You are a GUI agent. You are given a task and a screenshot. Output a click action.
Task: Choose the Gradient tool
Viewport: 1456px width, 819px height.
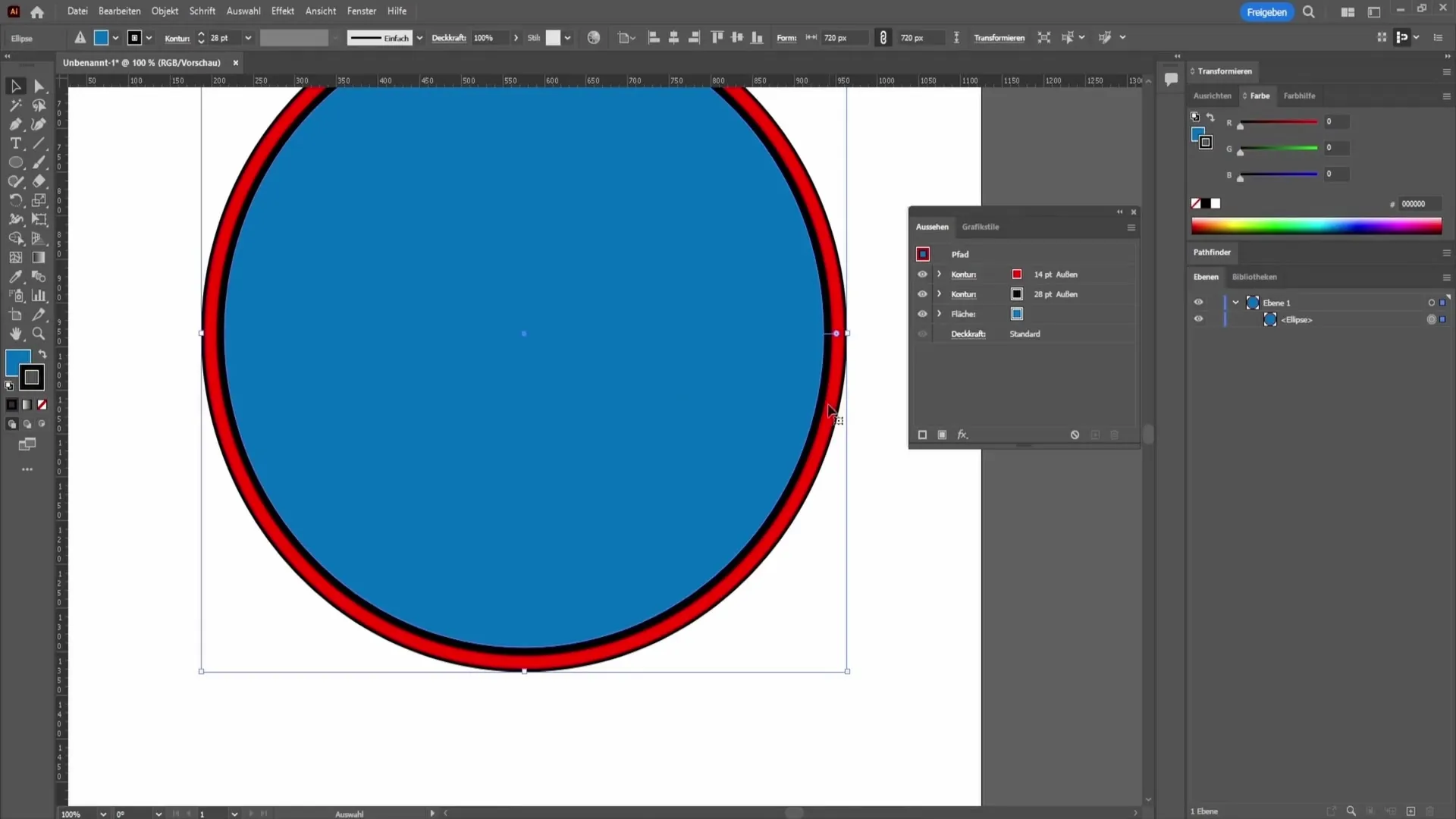39,258
